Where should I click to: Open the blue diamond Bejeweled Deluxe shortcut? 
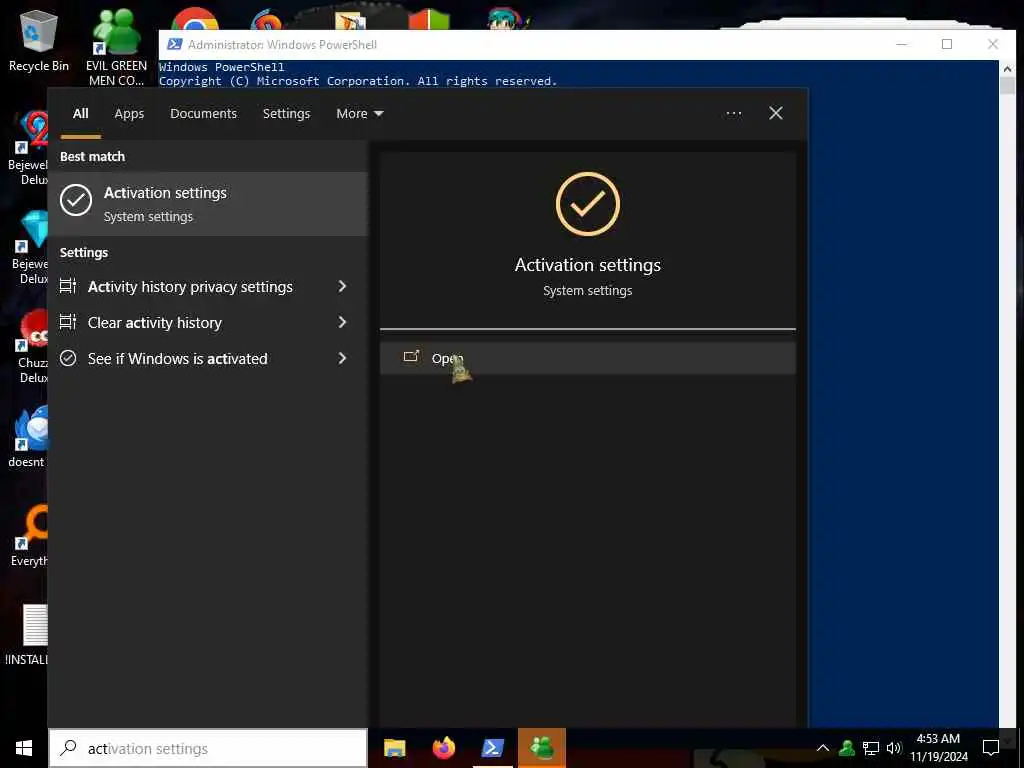[30, 247]
